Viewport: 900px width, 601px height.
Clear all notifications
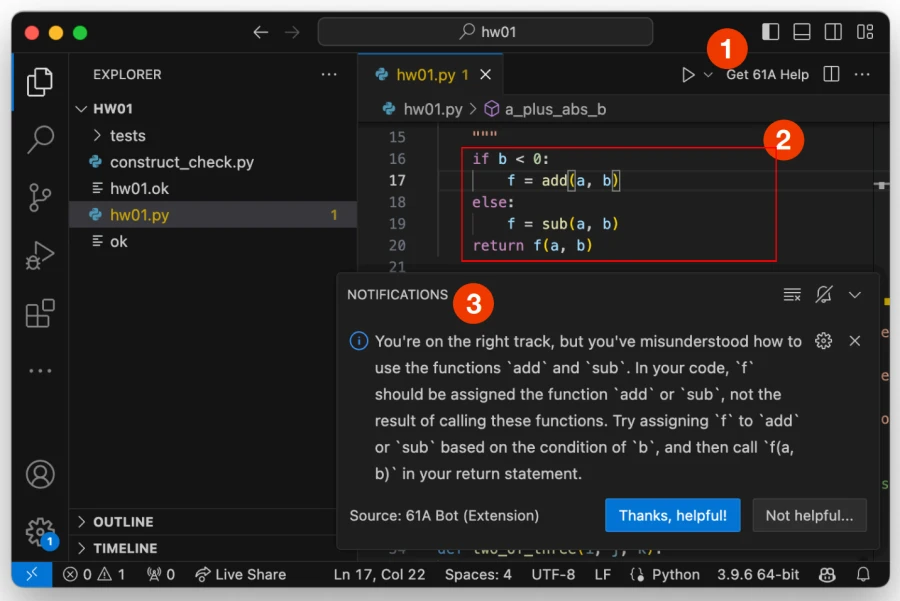tap(792, 294)
